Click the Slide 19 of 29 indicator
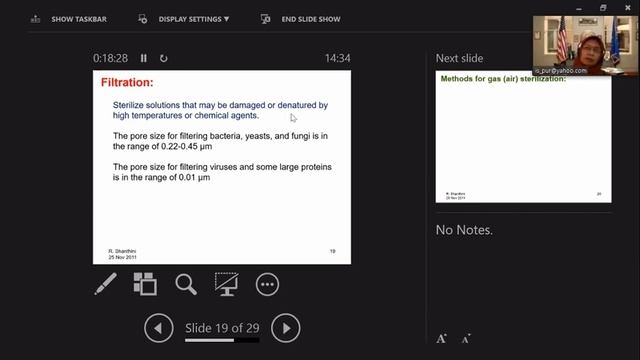Screen dimensions: 640x360 point(222,328)
